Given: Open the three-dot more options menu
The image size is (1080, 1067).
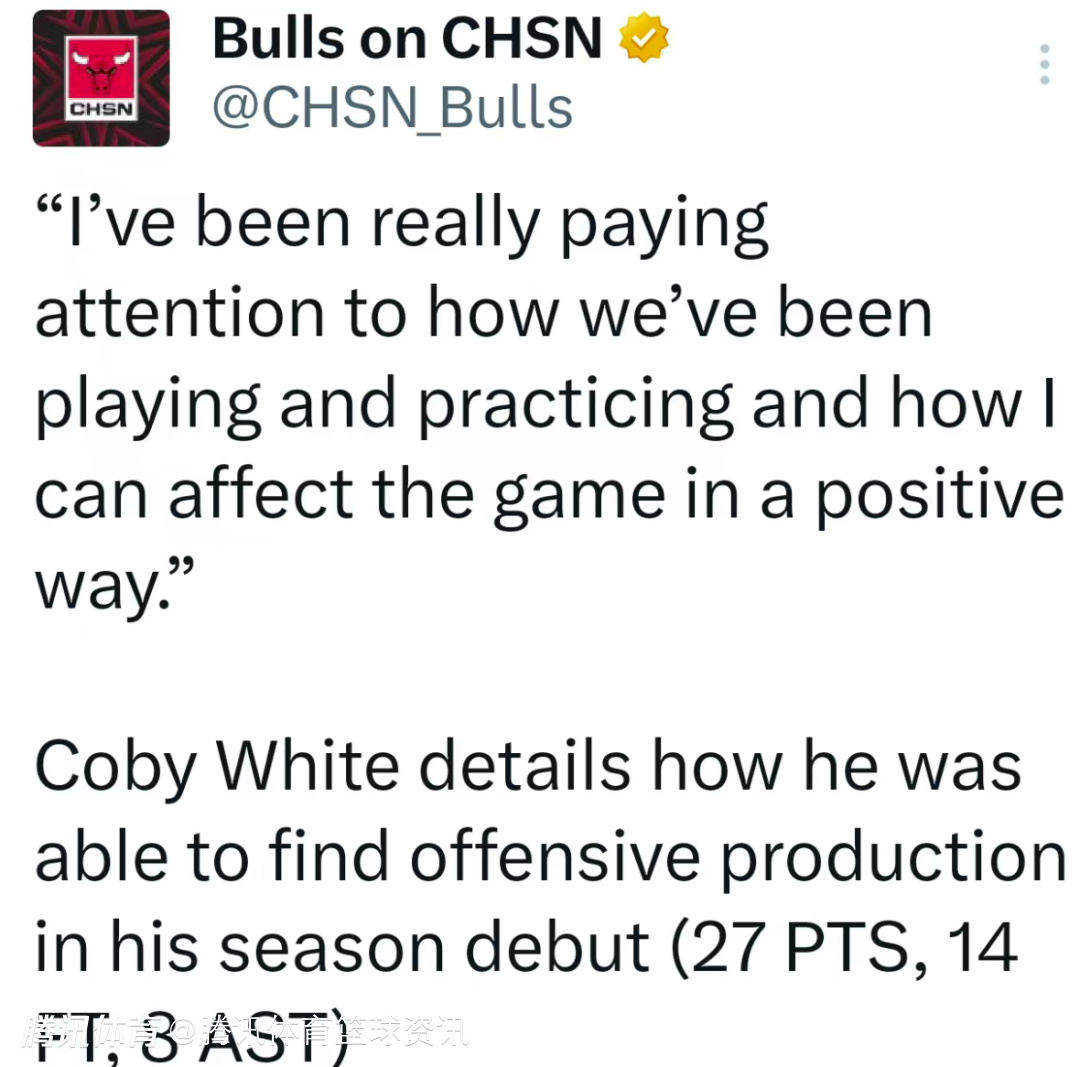Looking at the screenshot, I should click(1044, 65).
